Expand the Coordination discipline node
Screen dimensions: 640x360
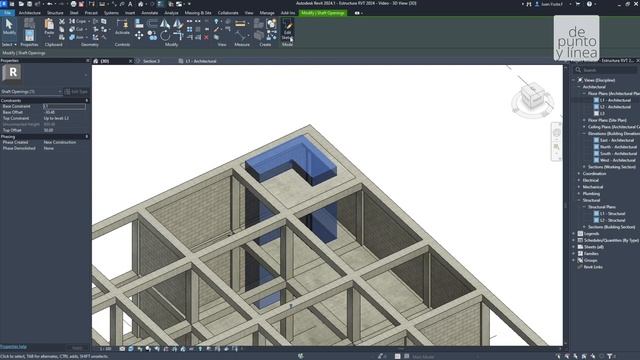tap(579, 174)
